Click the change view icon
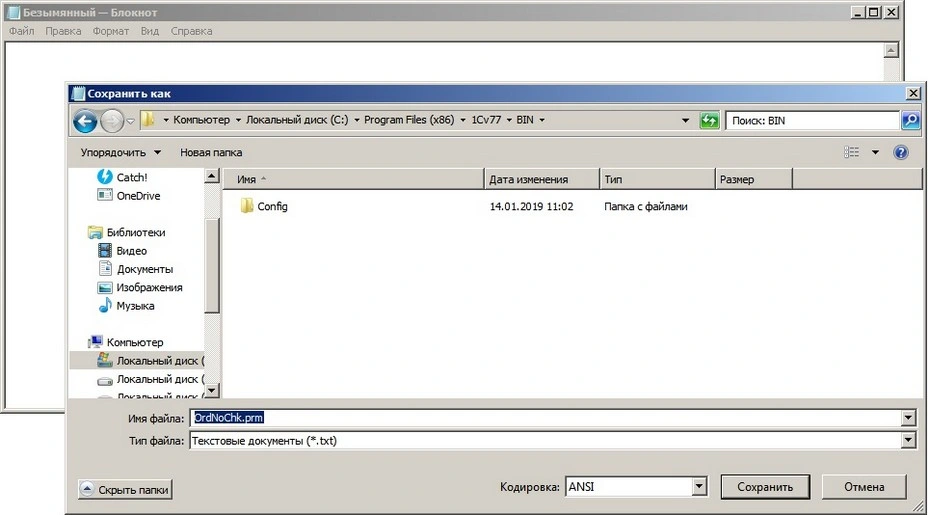Screen dimensions: 928x515 852,153
